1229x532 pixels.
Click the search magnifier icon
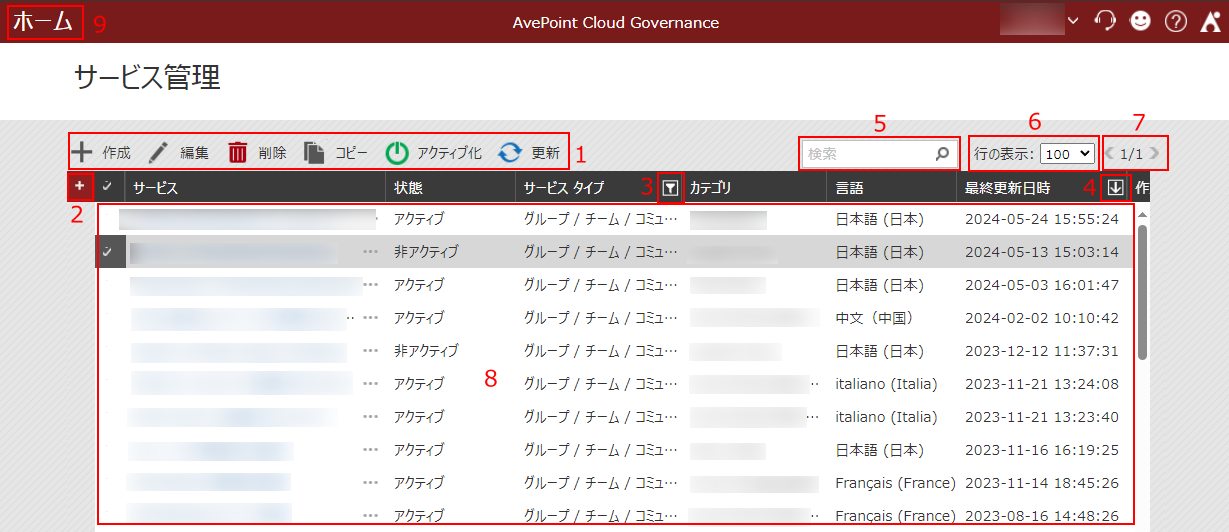coord(942,154)
